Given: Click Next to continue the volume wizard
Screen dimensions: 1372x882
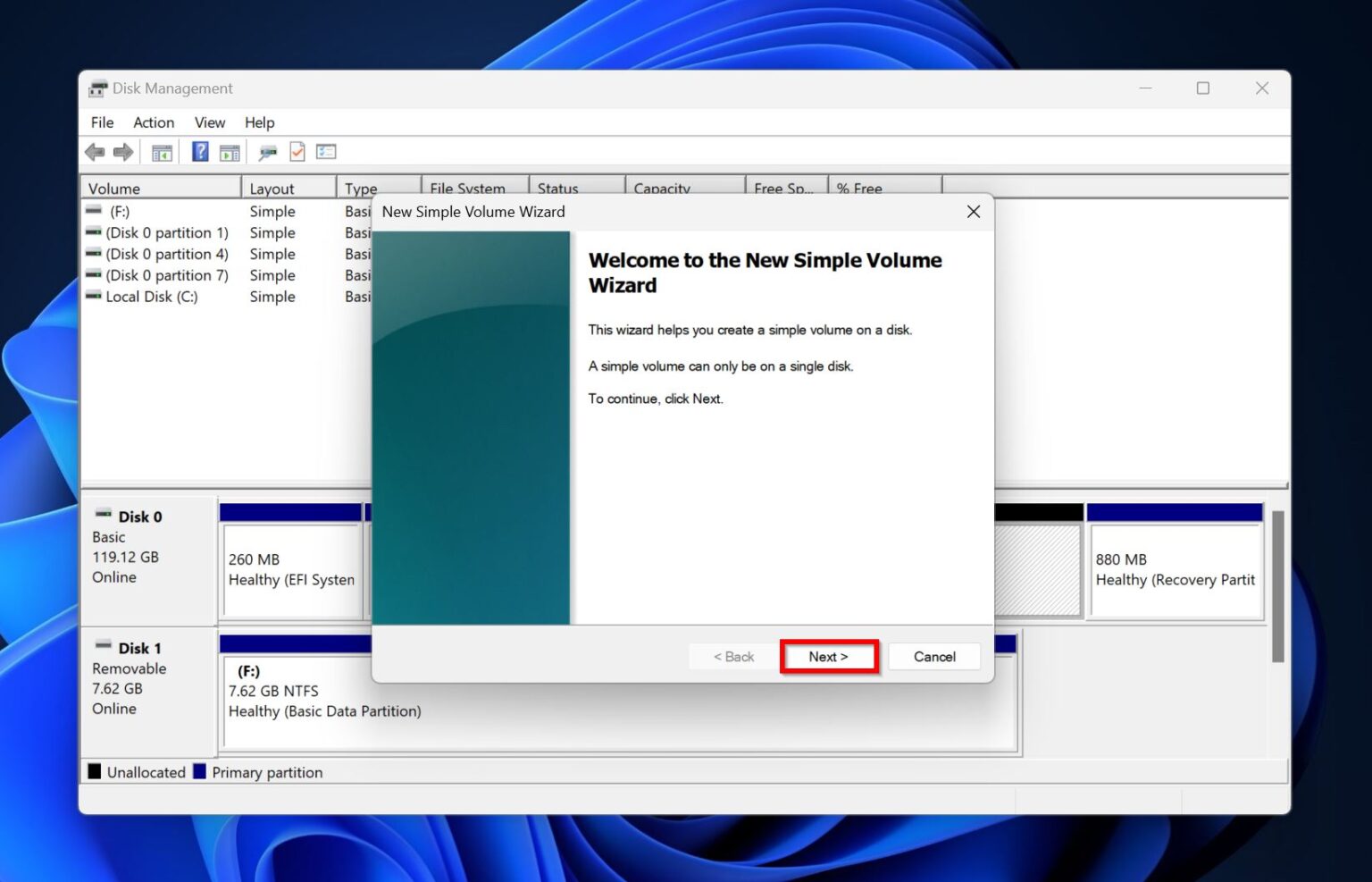Looking at the screenshot, I should pos(828,656).
